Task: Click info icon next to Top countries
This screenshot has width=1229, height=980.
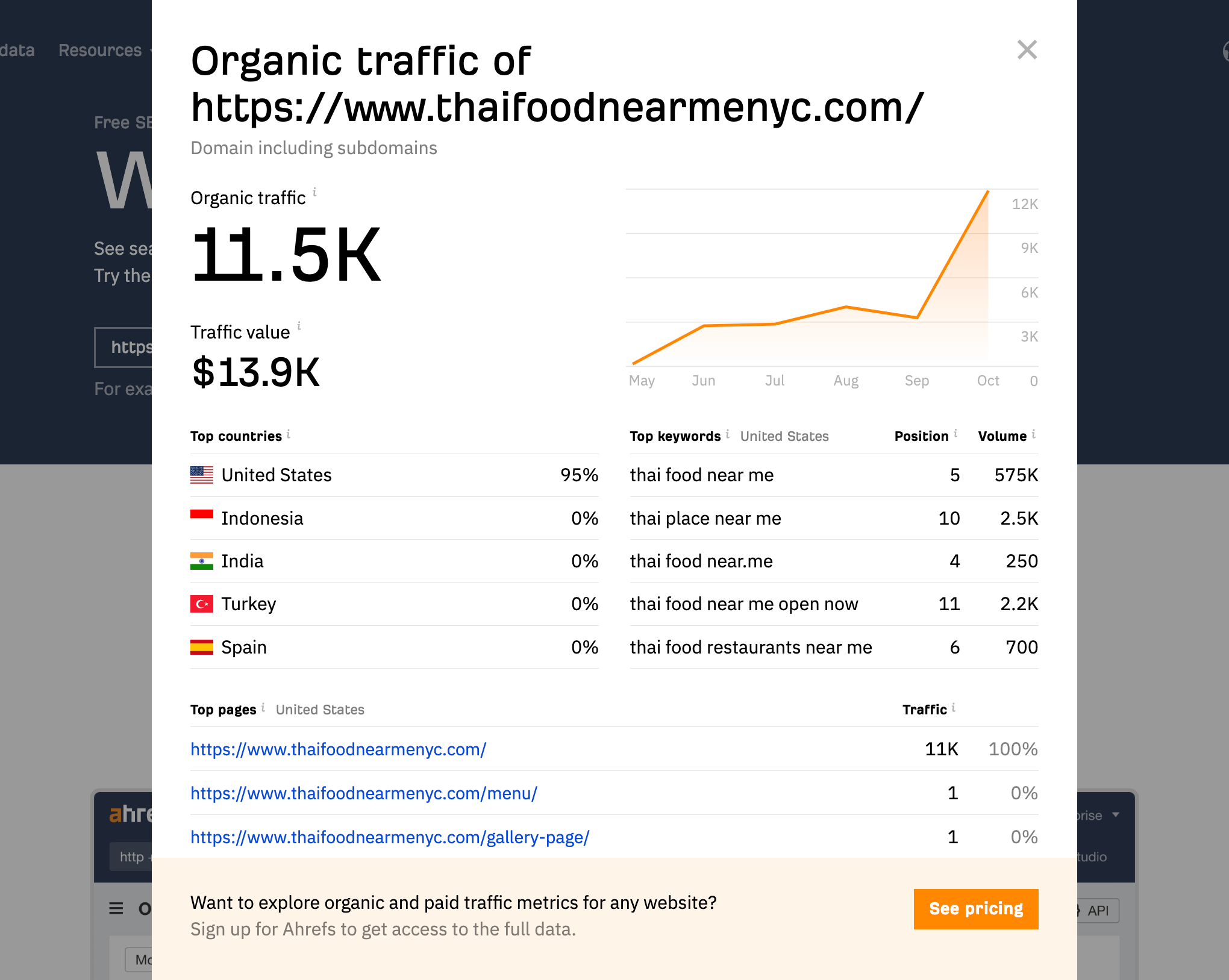Action: click(289, 434)
